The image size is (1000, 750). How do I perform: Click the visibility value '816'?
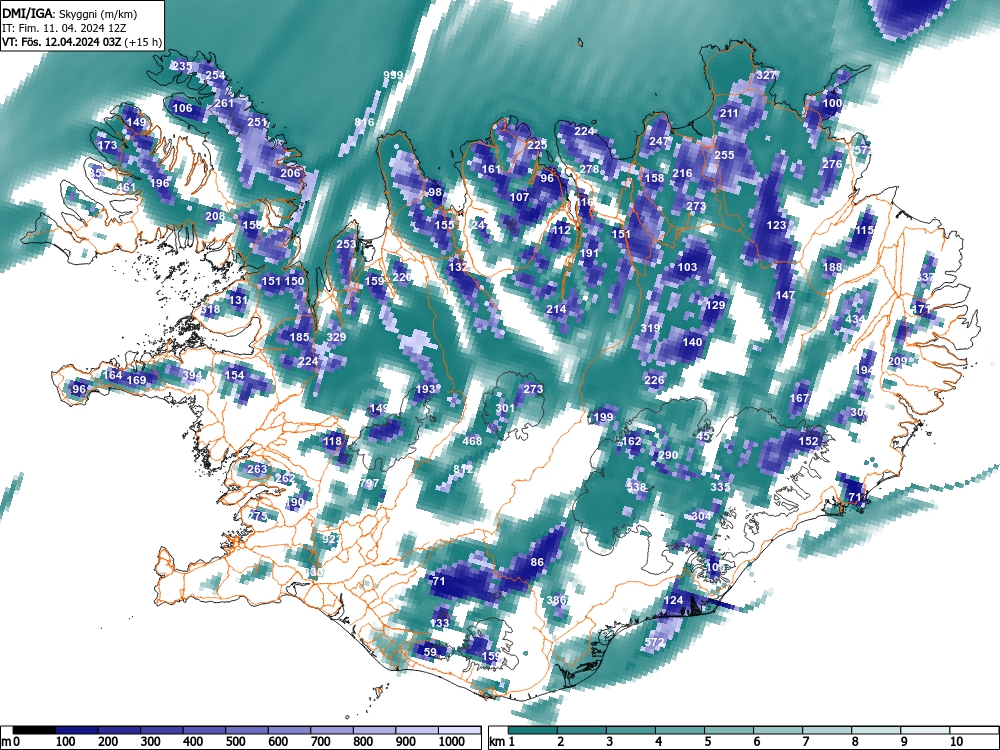364,122
